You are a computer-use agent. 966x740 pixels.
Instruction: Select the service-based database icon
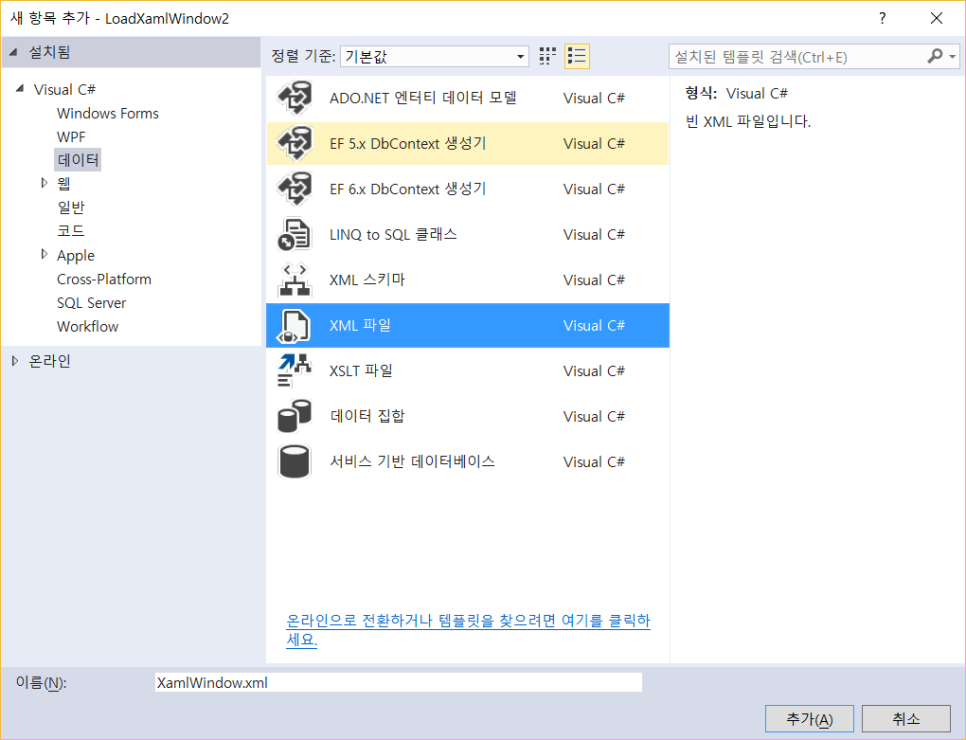(294, 462)
